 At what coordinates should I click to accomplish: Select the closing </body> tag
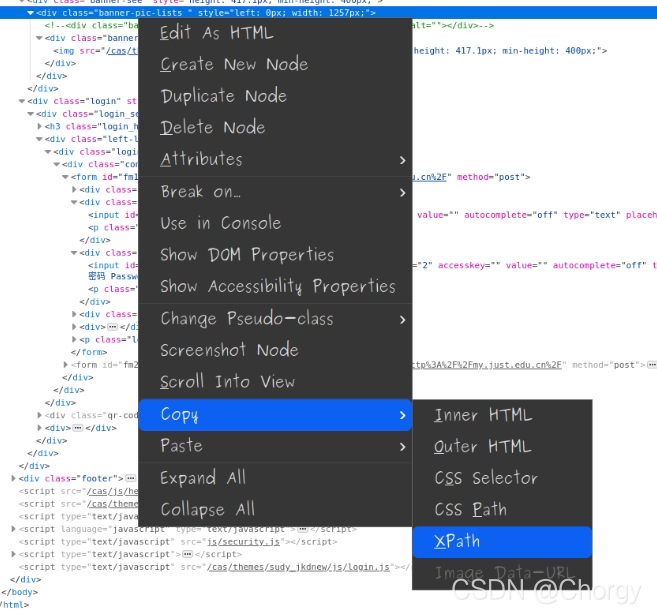click(x=19, y=592)
